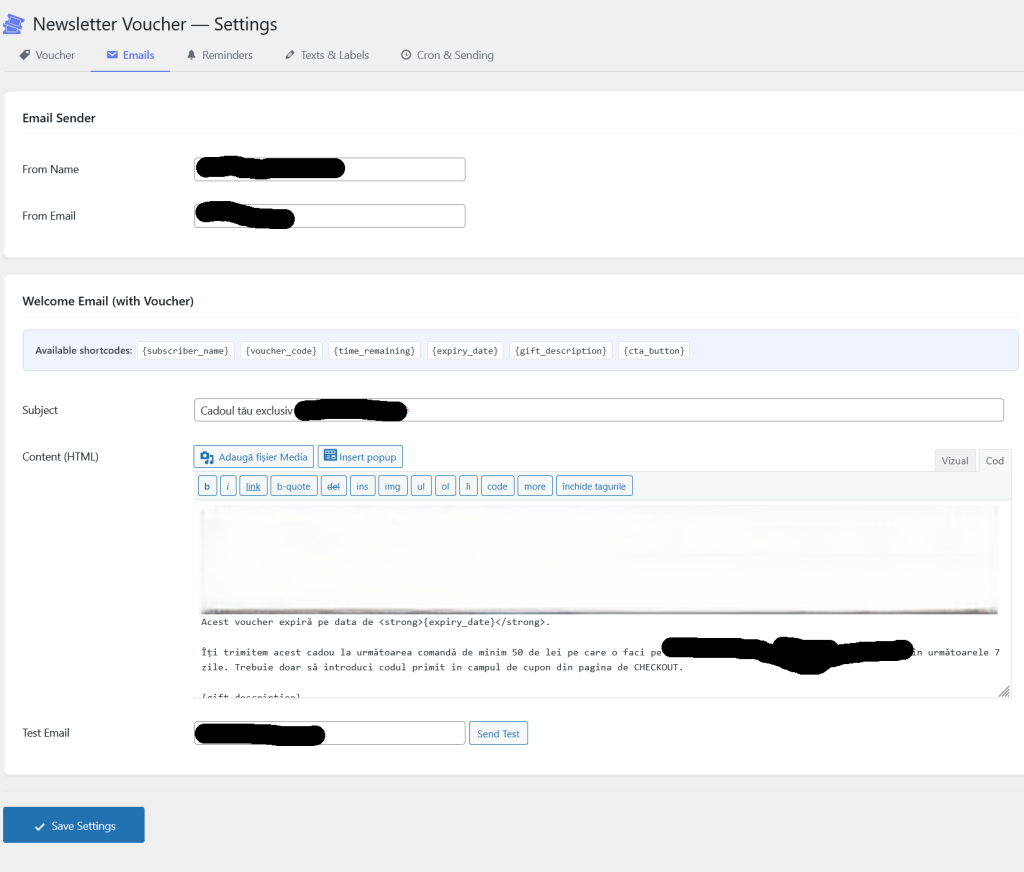Add an unordered list with ul button
The height and width of the screenshot is (872, 1024).
[420, 485]
